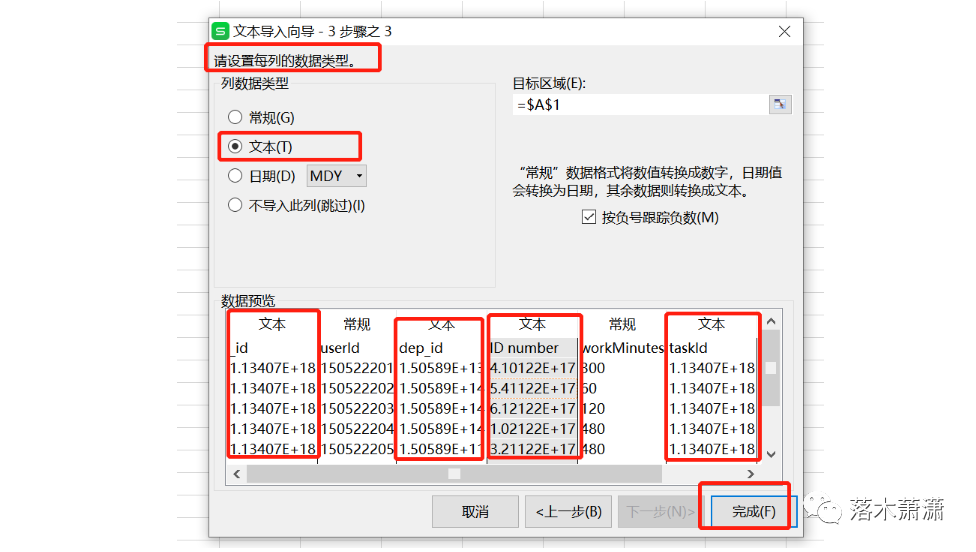Select the 常规(G) radio option
Image resolution: width=976 pixels, height=552 pixels.
[x=261, y=118]
